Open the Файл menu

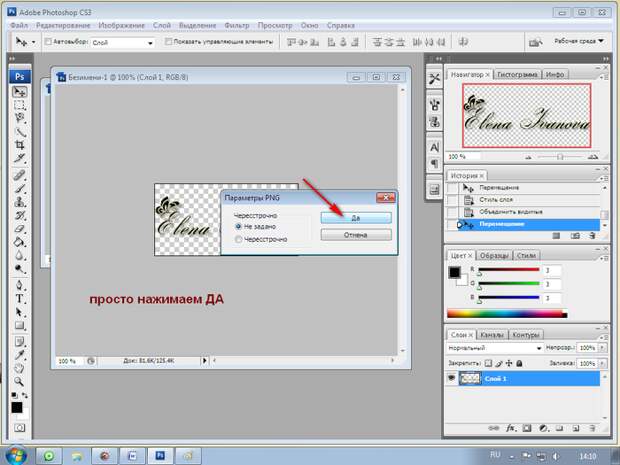[x=19, y=25]
